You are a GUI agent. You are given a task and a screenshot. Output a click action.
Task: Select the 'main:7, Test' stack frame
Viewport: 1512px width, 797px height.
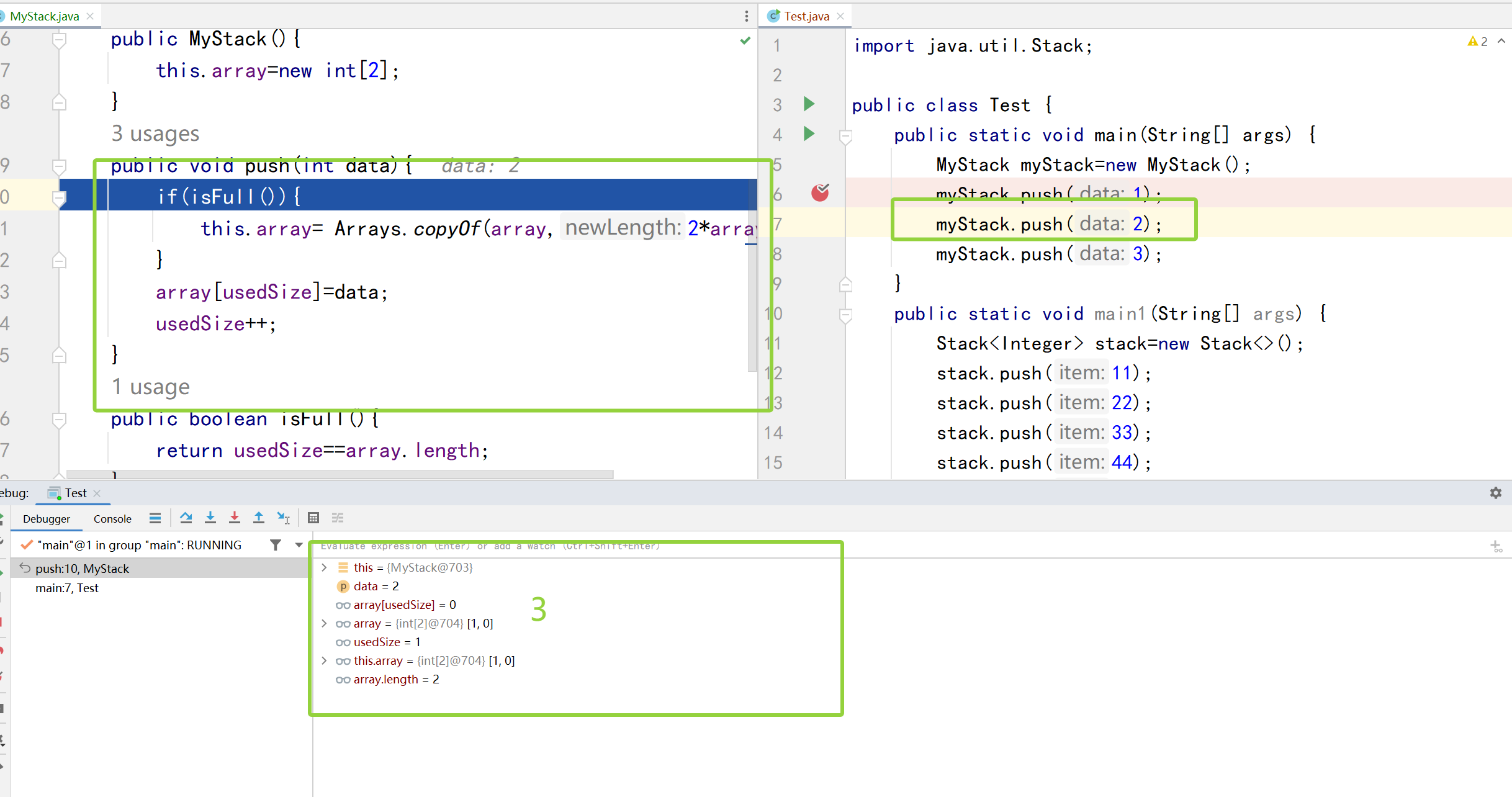click(x=67, y=588)
